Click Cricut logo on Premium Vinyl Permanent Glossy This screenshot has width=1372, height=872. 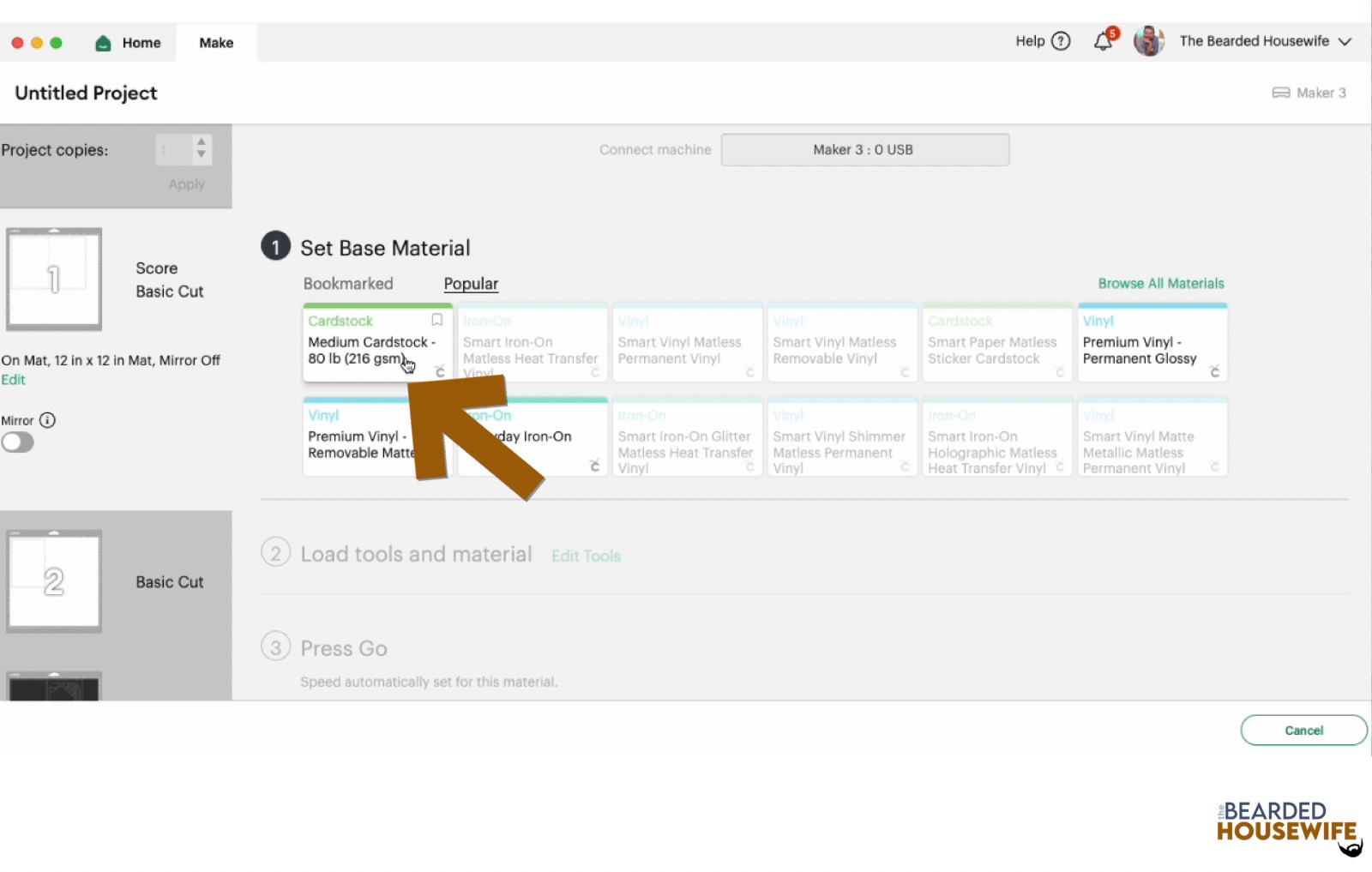[1214, 371]
